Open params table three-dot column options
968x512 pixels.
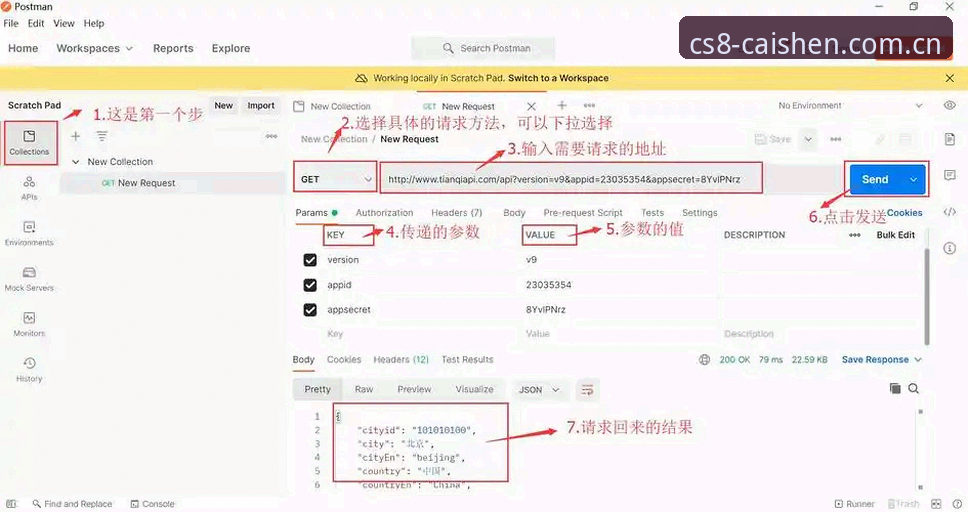[x=855, y=235]
